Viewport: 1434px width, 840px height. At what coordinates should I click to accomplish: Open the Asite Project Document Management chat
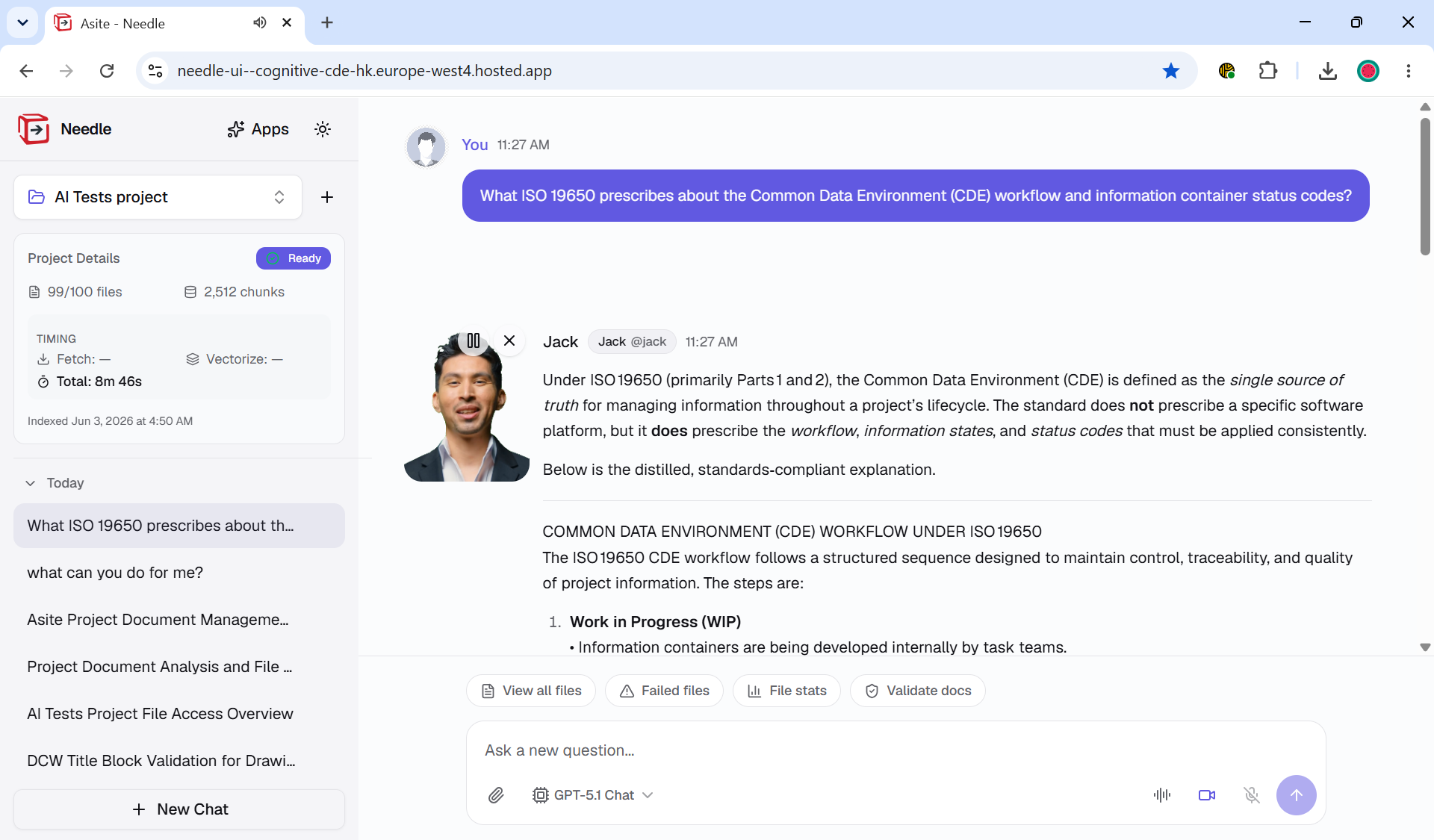point(179,620)
